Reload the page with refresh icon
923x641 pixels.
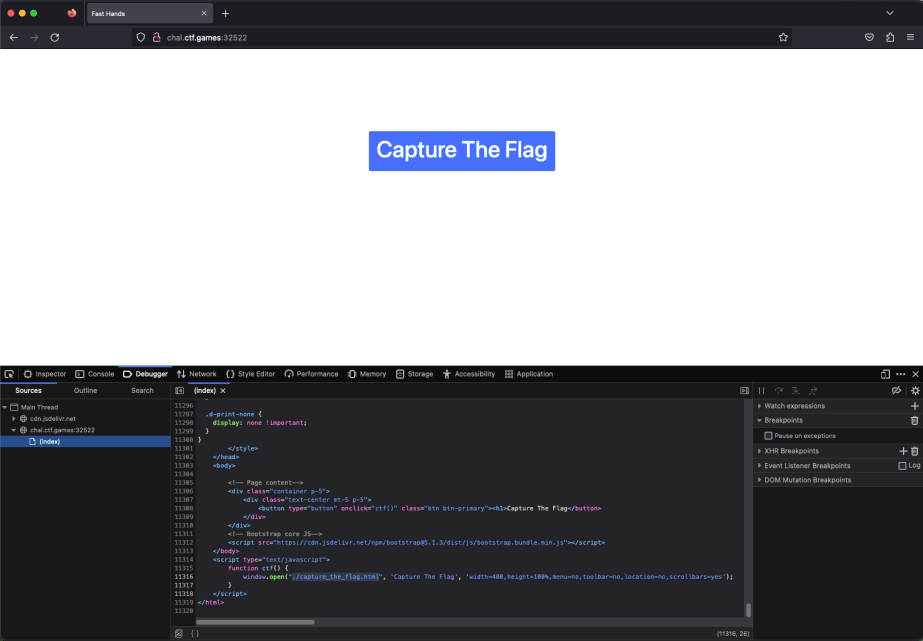[55, 38]
